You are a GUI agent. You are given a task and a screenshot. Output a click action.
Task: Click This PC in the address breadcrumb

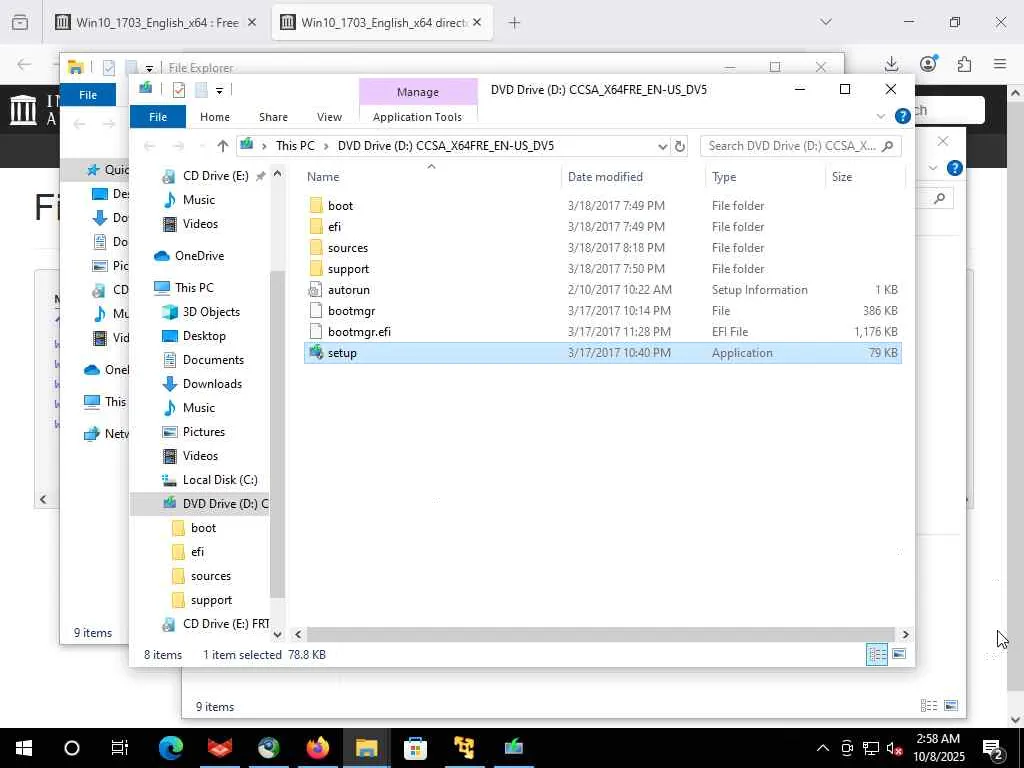295,146
